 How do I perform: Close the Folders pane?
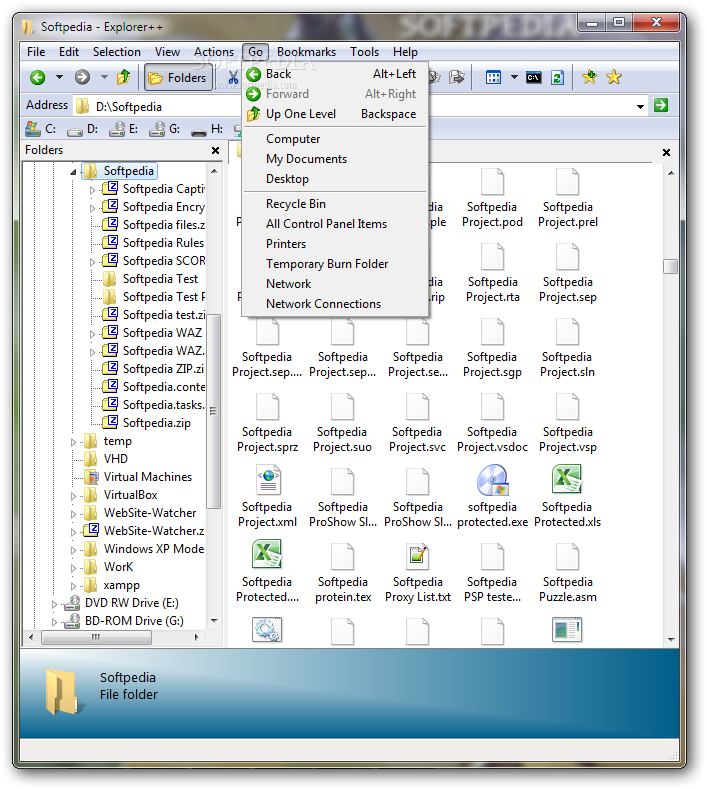pos(215,150)
